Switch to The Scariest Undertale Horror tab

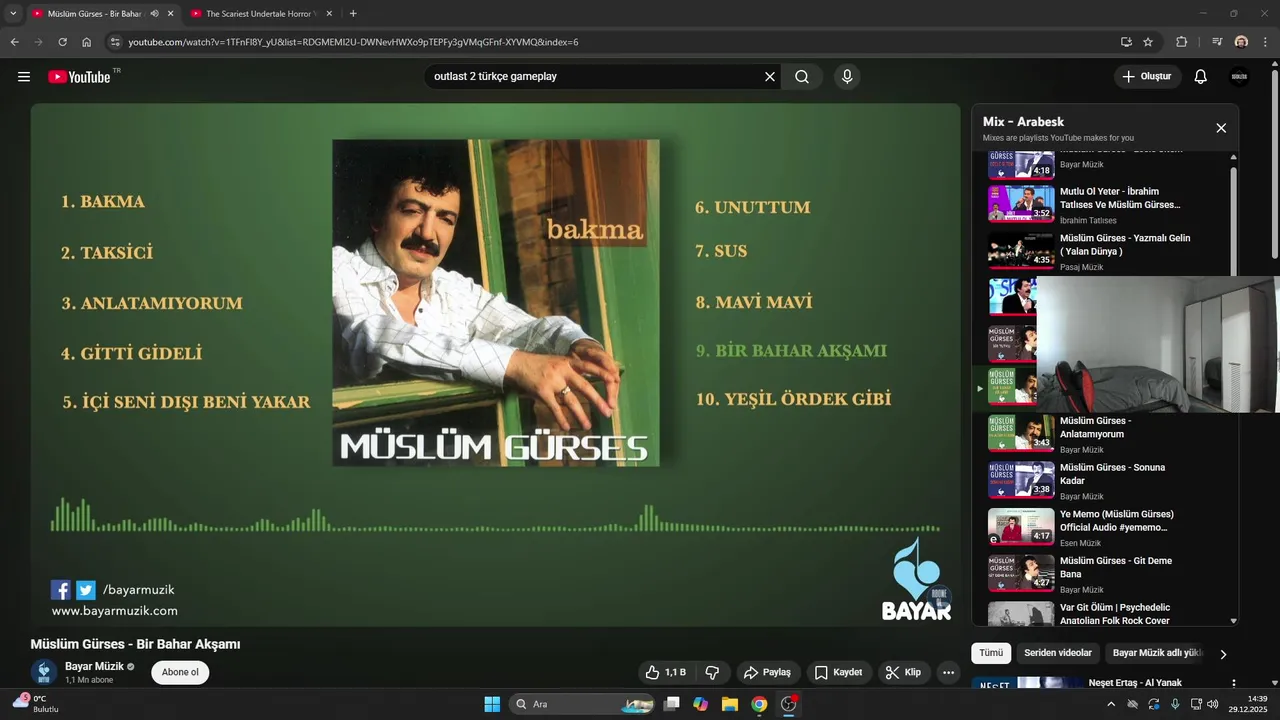pos(262,14)
